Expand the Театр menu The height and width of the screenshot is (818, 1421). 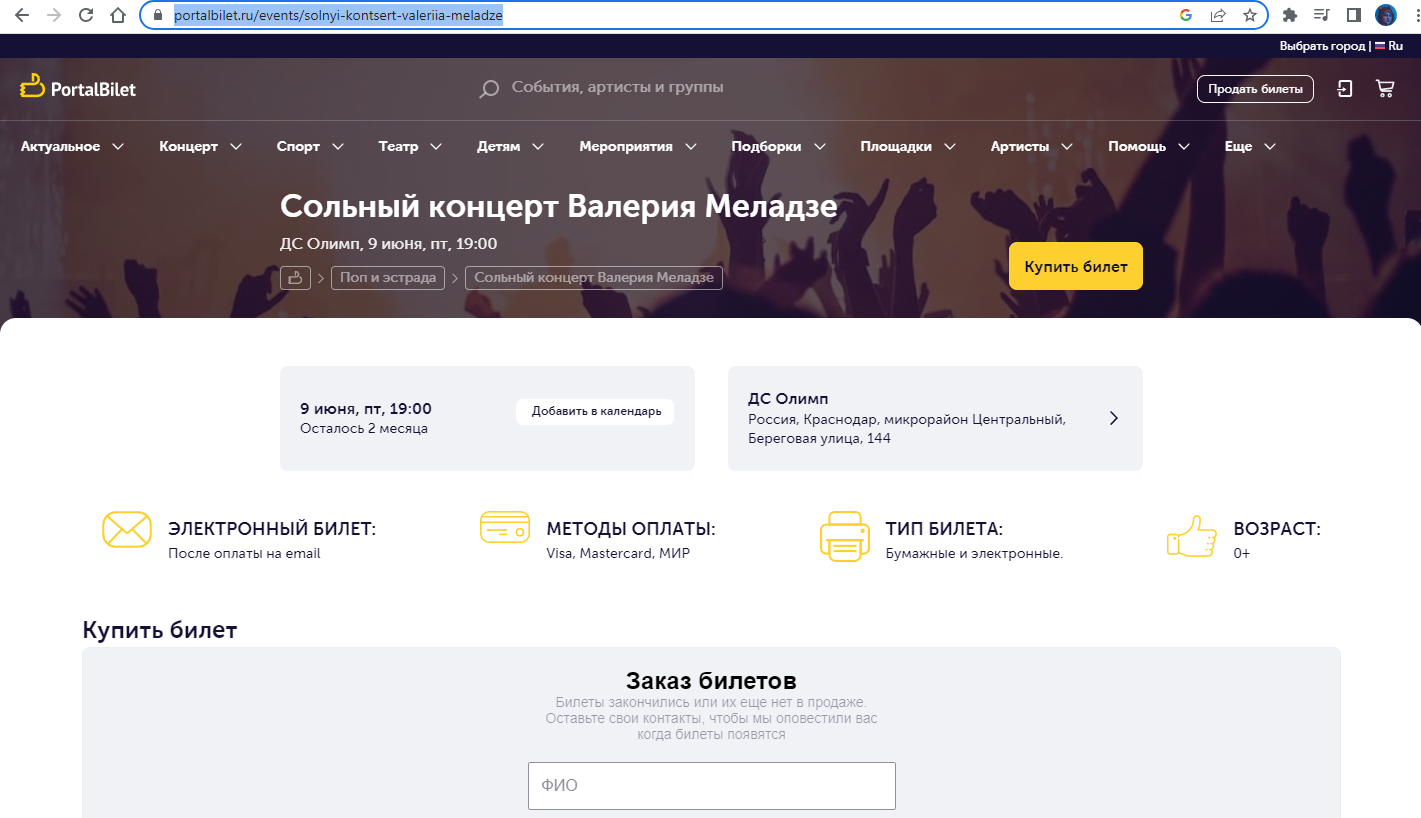pos(411,147)
